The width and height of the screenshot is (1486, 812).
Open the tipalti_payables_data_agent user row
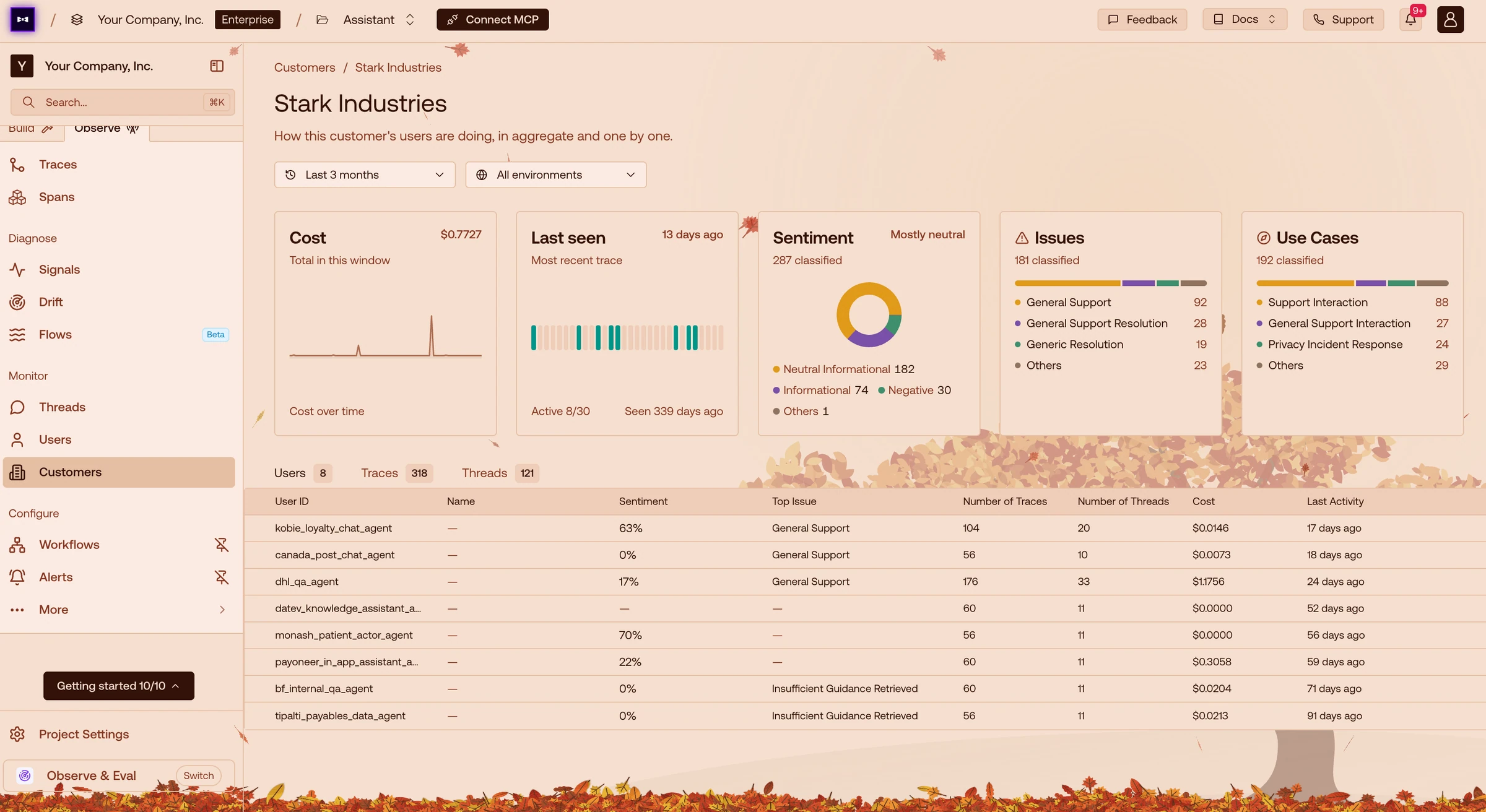[x=865, y=715]
